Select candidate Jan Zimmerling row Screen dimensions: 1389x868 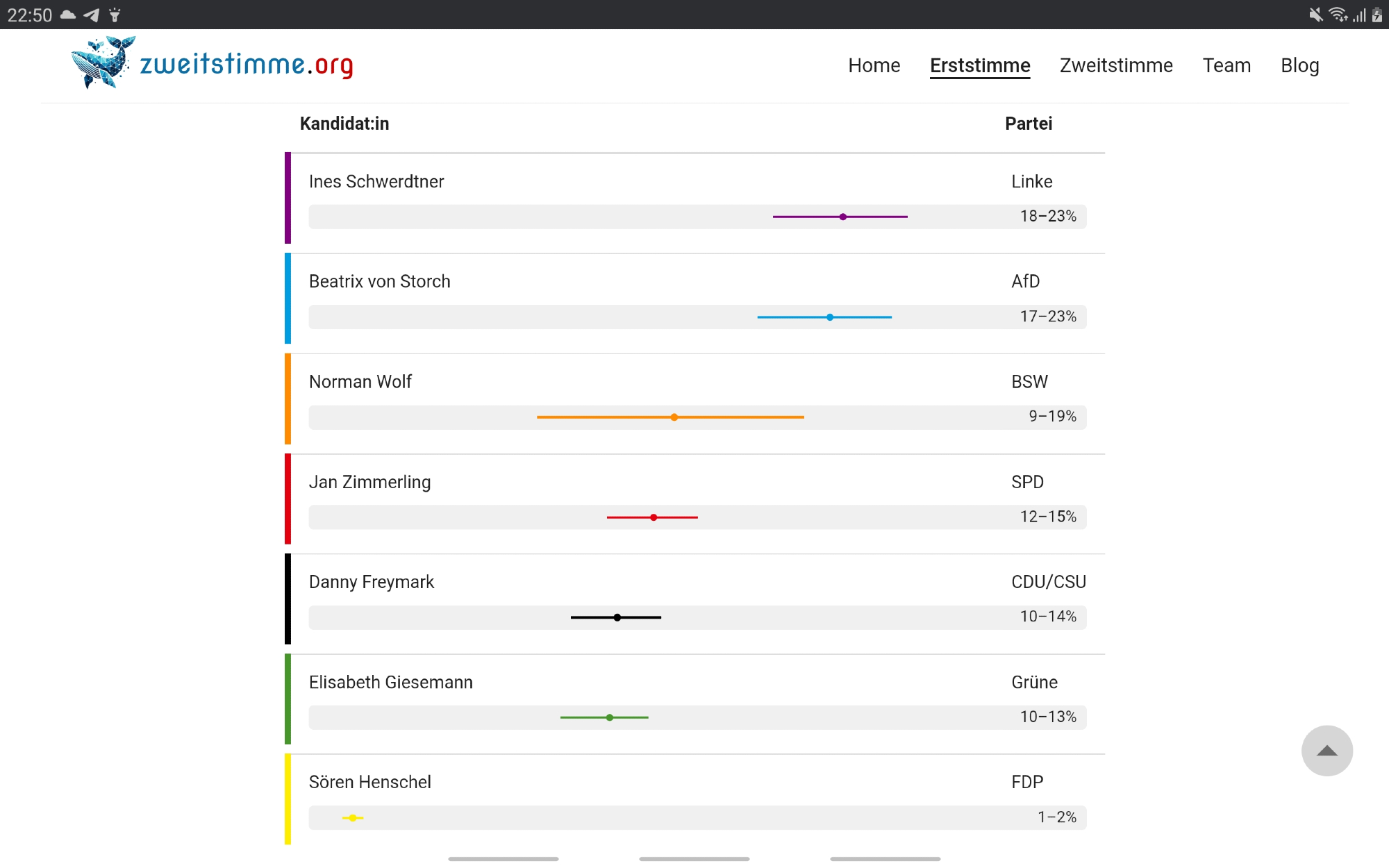point(369,482)
